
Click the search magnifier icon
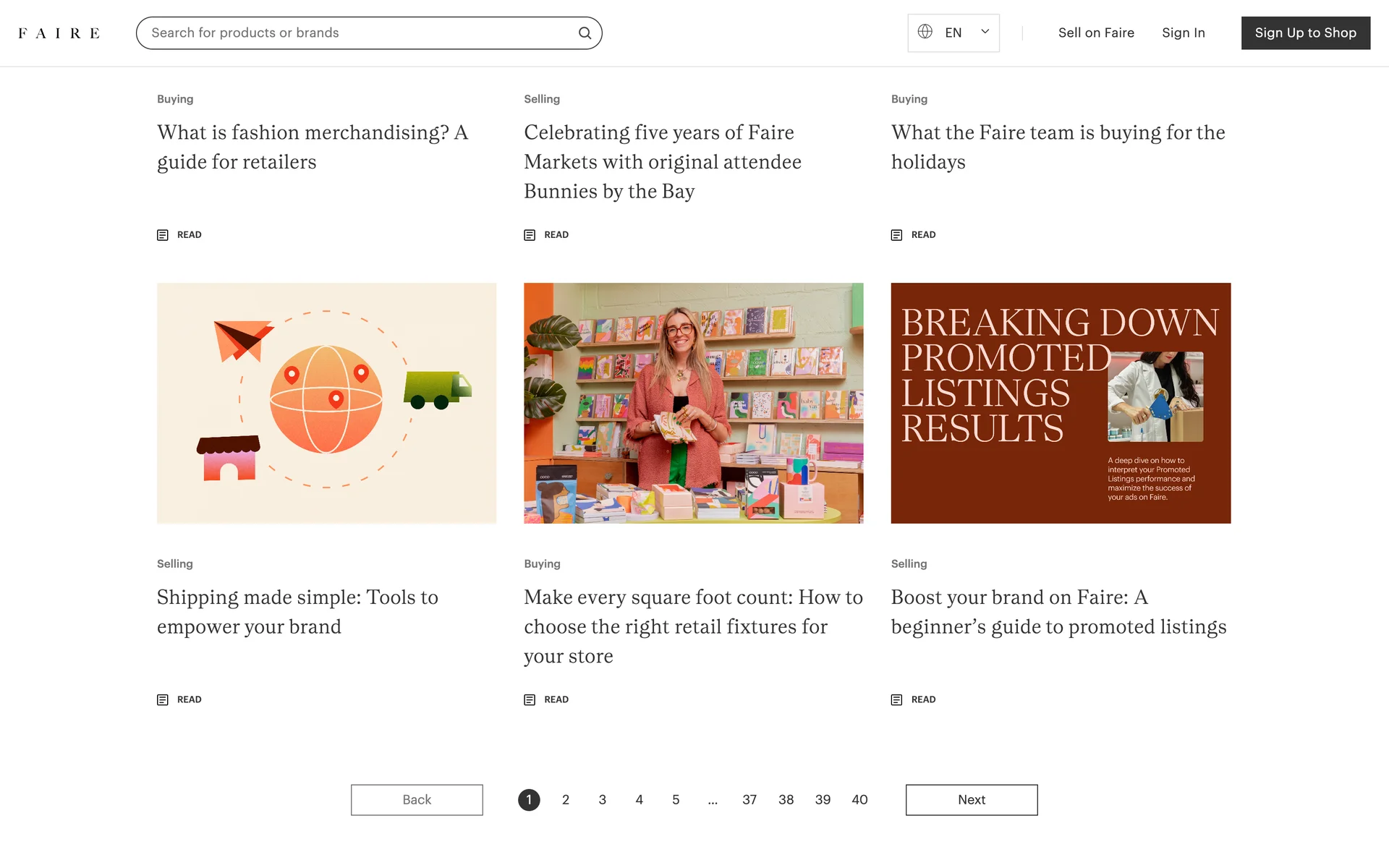pyautogui.click(x=585, y=33)
